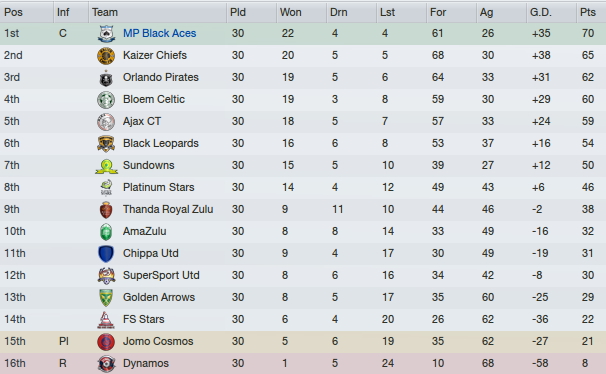This screenshot has width=606, height=374.
Task: Click the Sundowns club badge
Action: (106, 166)
